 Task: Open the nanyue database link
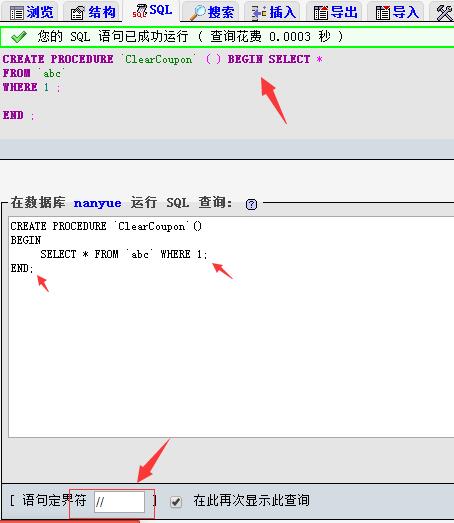[97, 203]
